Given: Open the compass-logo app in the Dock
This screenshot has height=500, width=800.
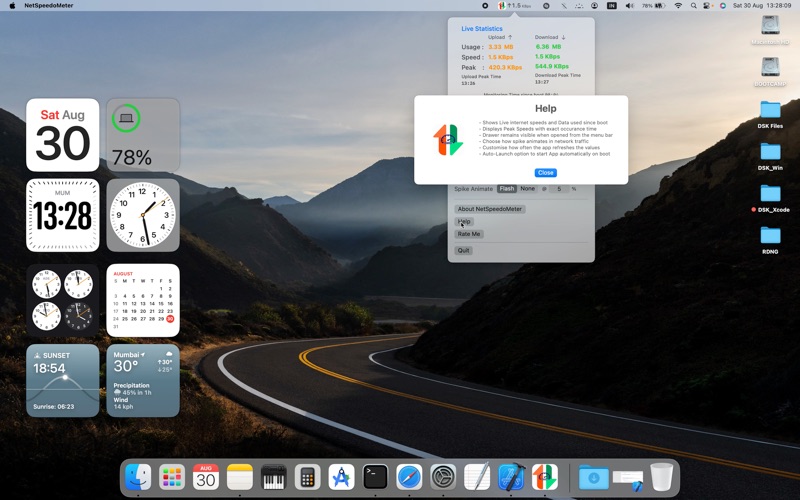Looking at the screenshot, I should (341, 477).
